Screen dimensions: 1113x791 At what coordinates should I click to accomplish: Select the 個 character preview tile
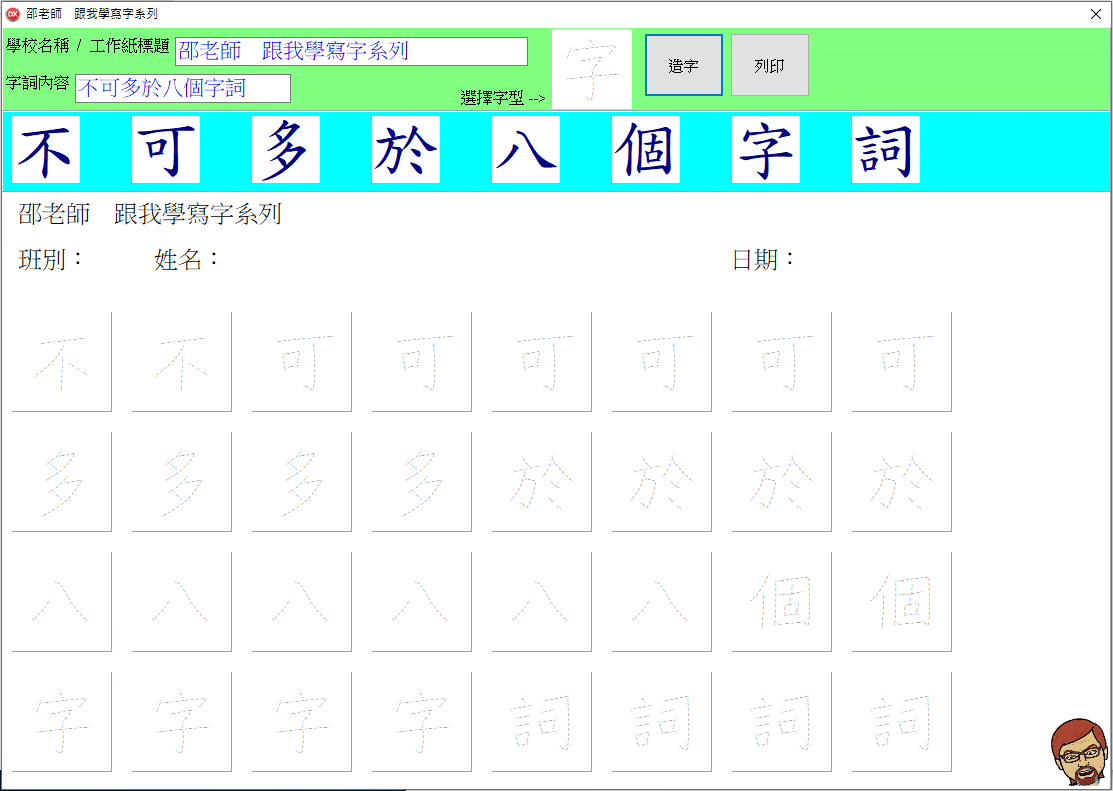(x=645, y=148)
